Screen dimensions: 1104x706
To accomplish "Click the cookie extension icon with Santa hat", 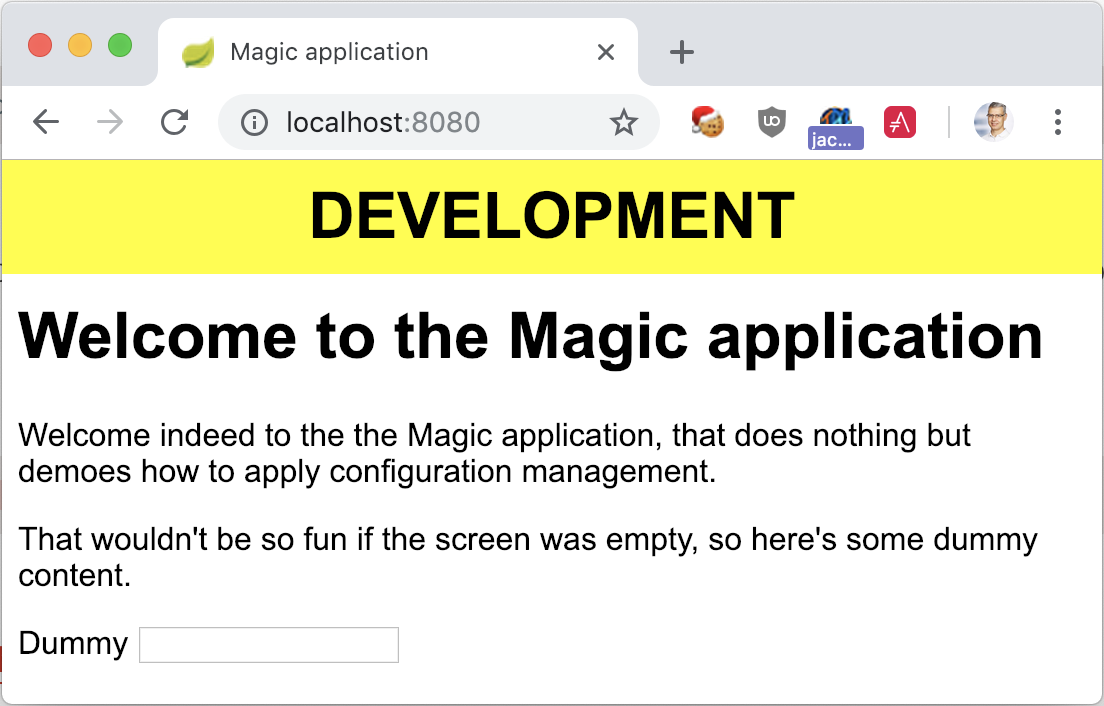I will [706, 121].
